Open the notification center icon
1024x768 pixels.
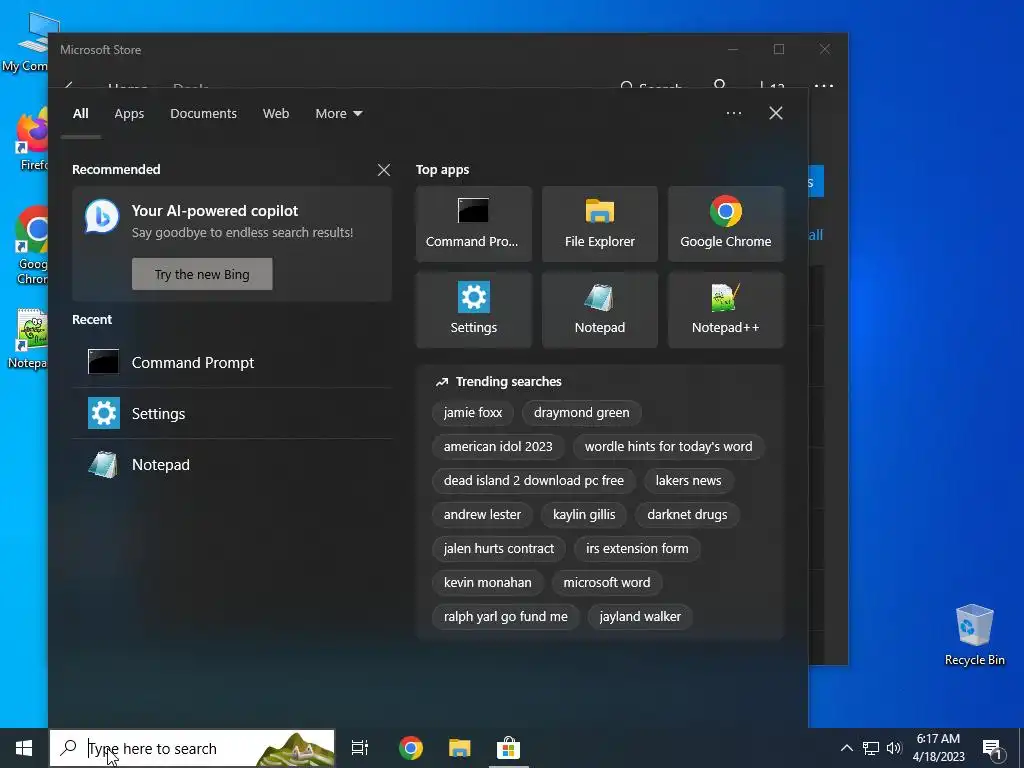[992, 748]
